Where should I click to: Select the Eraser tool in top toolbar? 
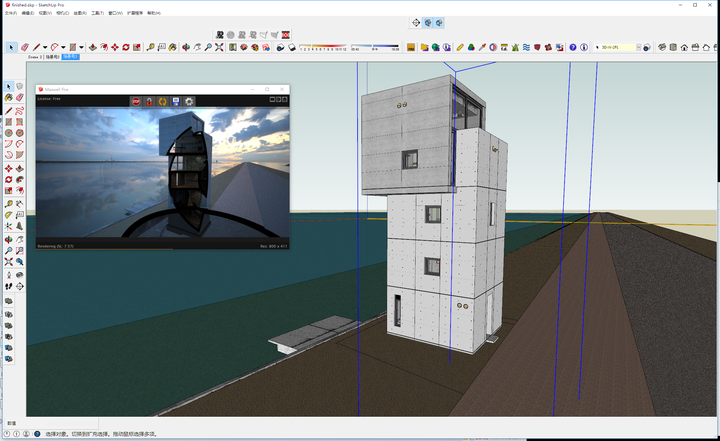[x=24, y=47]
